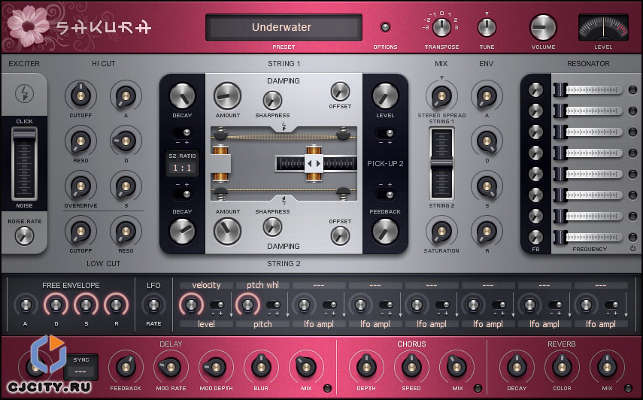Click the String 1 Decay knob

coord(182,96)
